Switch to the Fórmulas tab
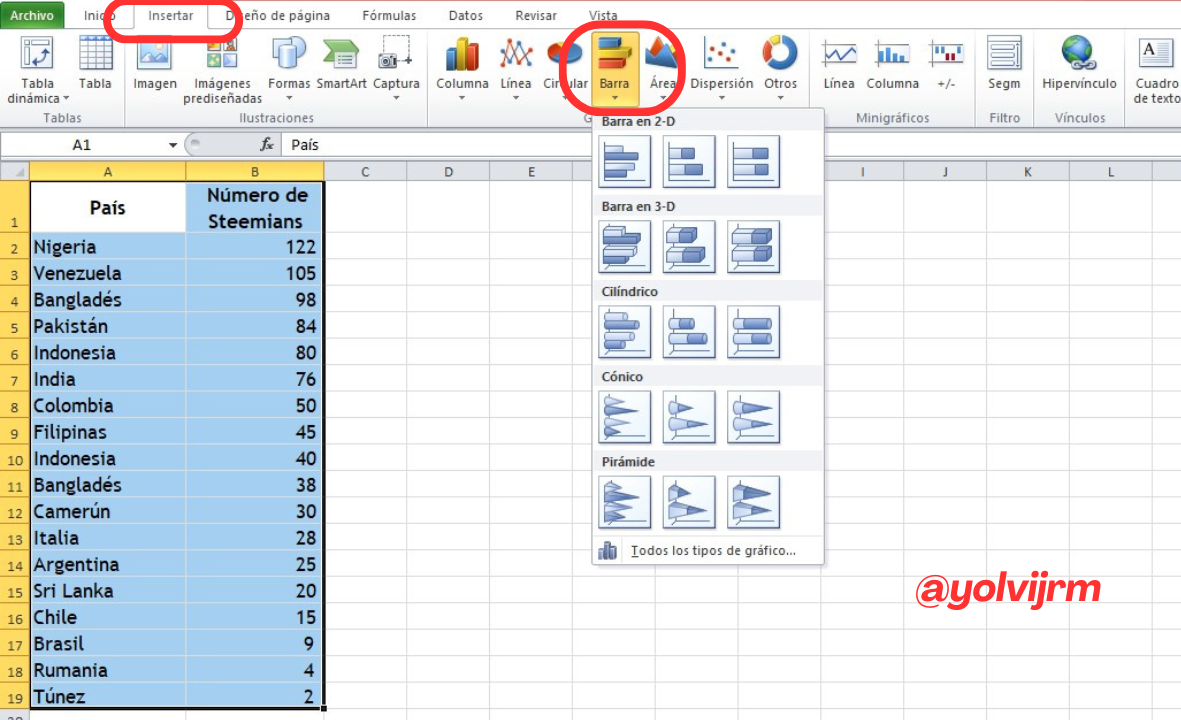1181x720 pixels. pos(389,15)
